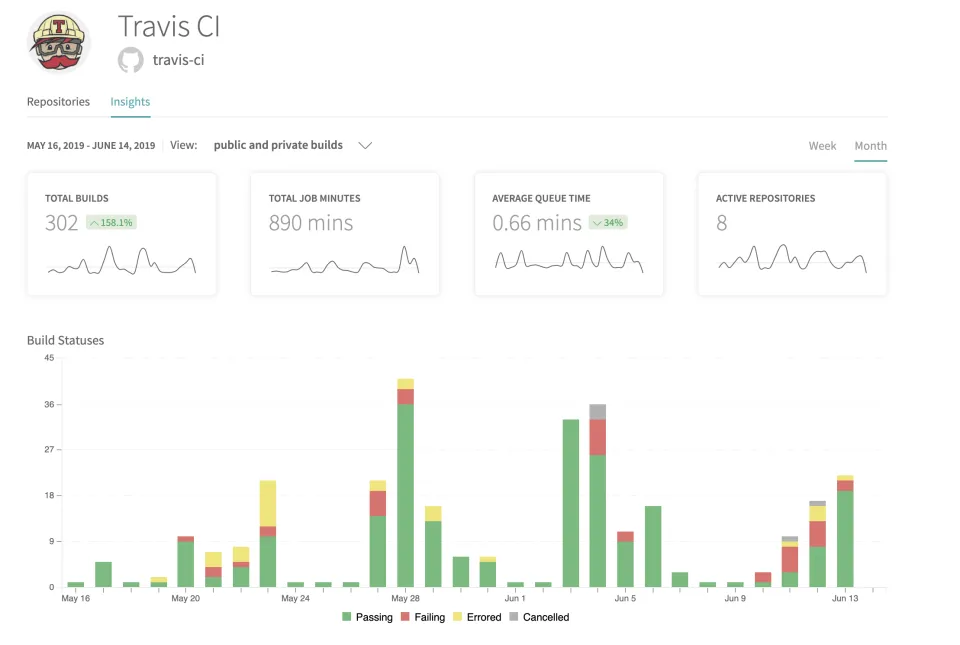
Task: Click the y-axis value 45
Action: pos(49,357)
